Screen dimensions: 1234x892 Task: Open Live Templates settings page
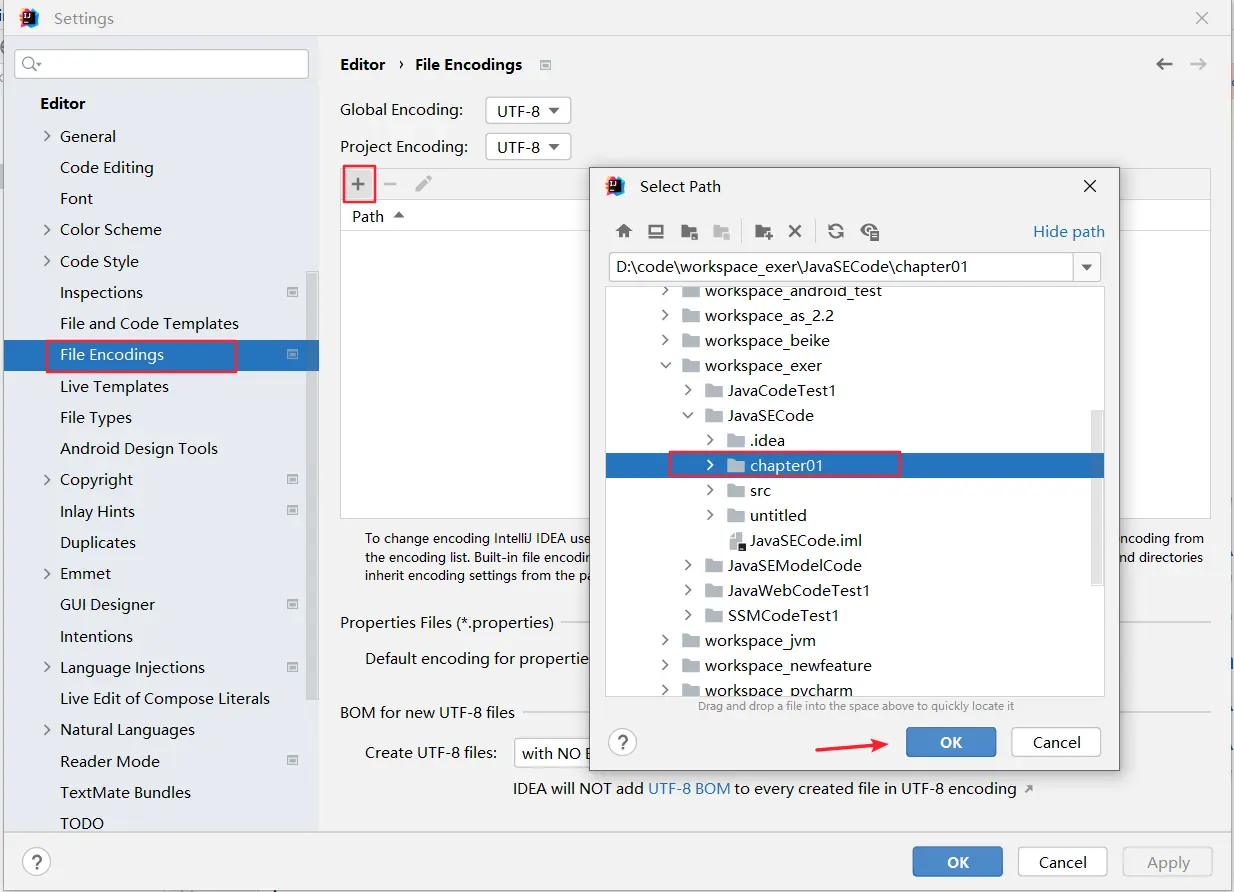click(x=114, y=386)
